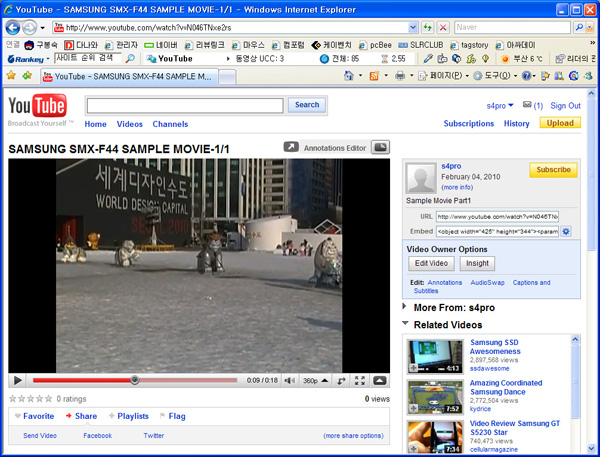
Task: Click the AudioSwap edit link
Action: (x=487, y=282)
